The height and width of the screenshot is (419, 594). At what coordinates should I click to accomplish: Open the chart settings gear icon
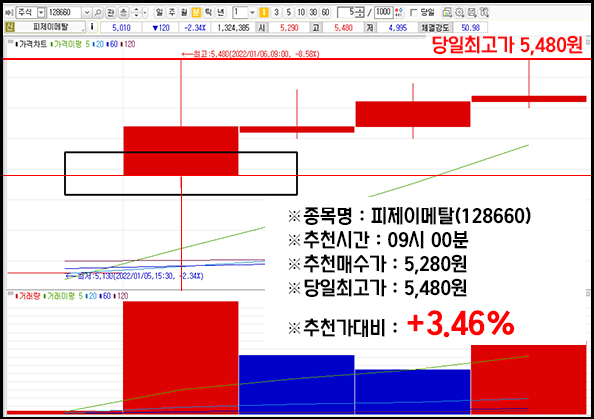coord(460,13)
